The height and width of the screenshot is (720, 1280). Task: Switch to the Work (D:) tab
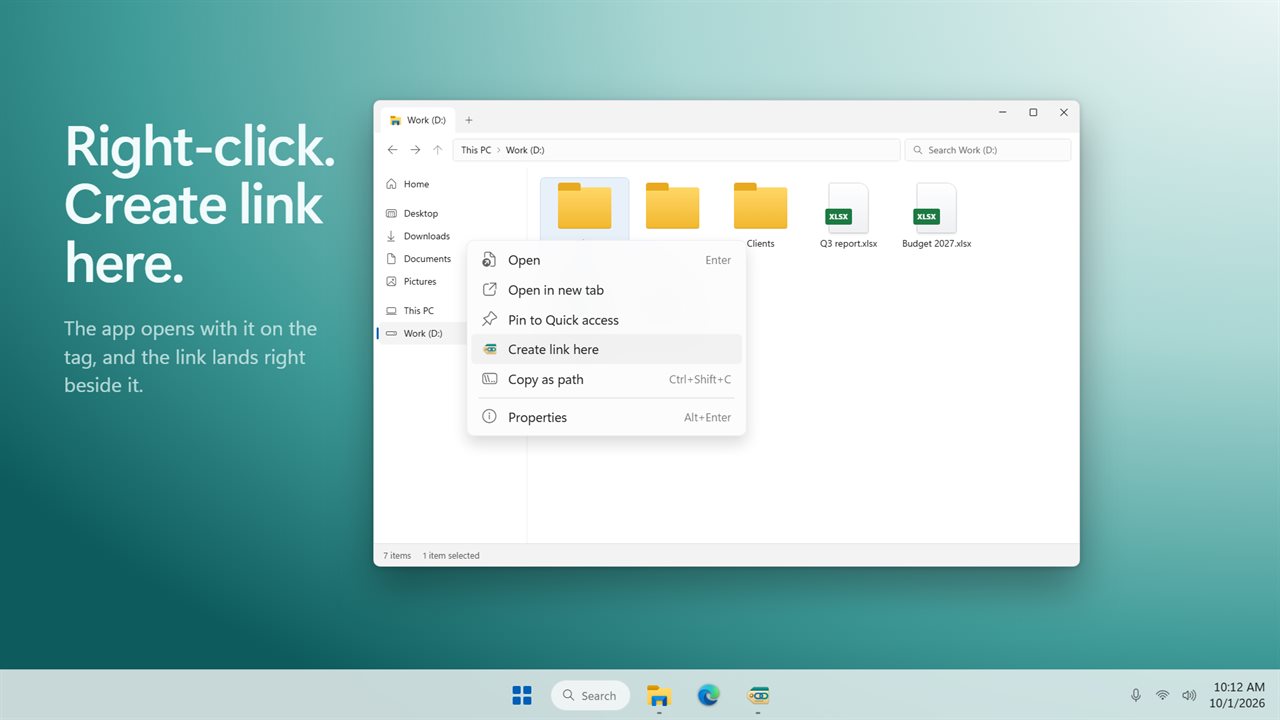[417, 120]
